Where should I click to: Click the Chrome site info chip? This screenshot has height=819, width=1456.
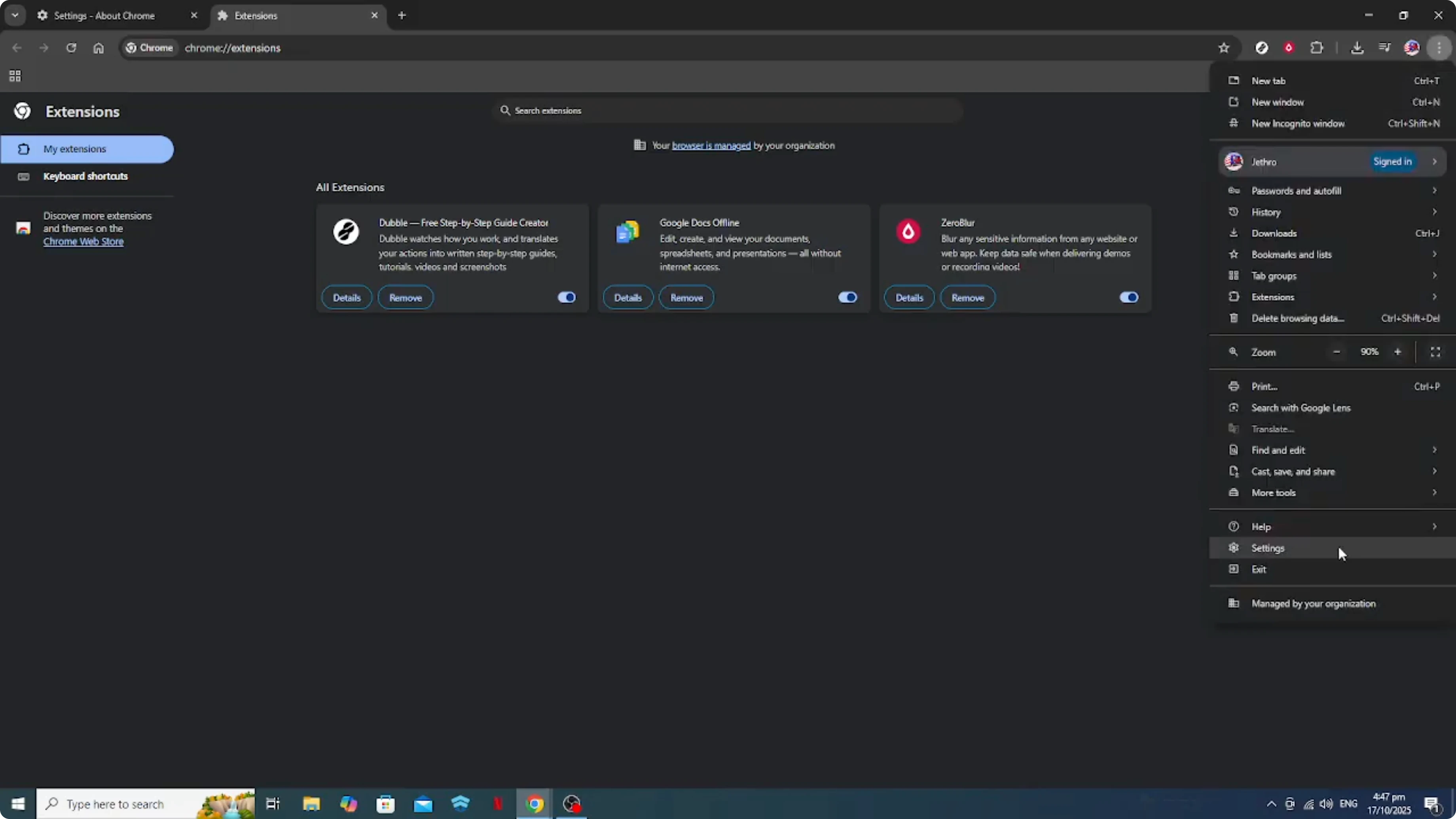[149, 48]
